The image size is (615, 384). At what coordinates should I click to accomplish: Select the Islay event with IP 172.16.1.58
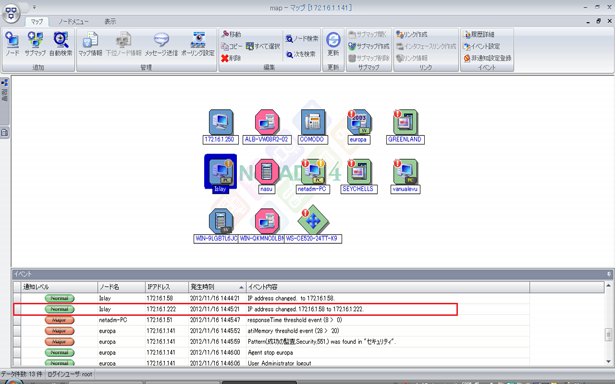coord(271,298)
